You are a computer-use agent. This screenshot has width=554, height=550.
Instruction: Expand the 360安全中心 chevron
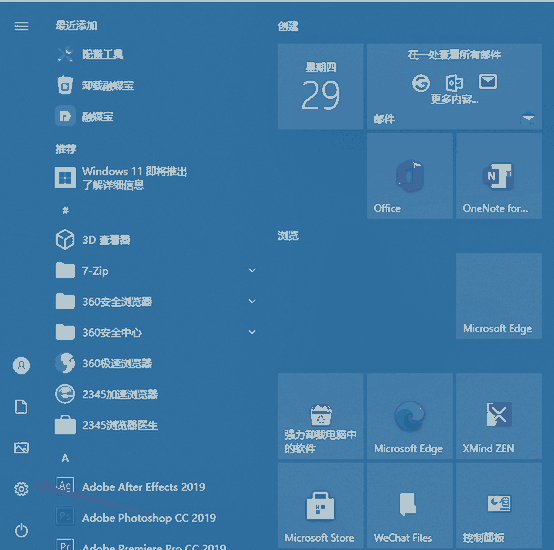[252, 332]
